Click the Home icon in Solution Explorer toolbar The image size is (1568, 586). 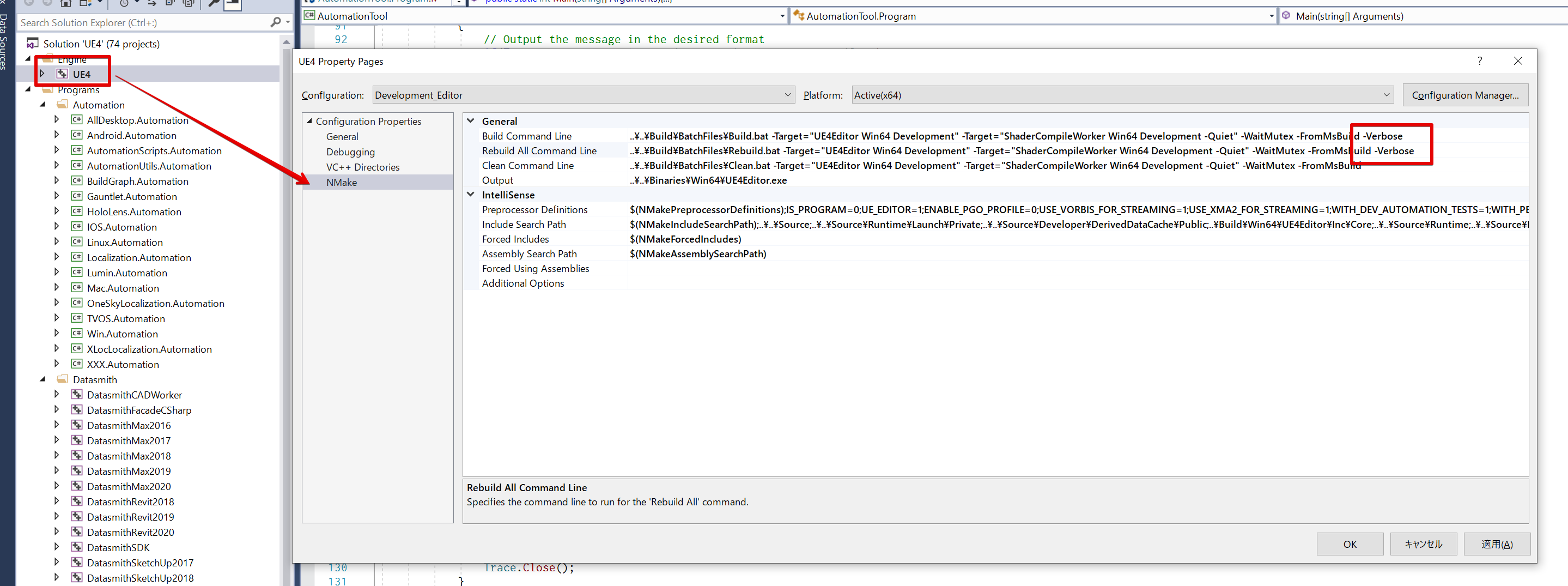(x=66, y=3)
